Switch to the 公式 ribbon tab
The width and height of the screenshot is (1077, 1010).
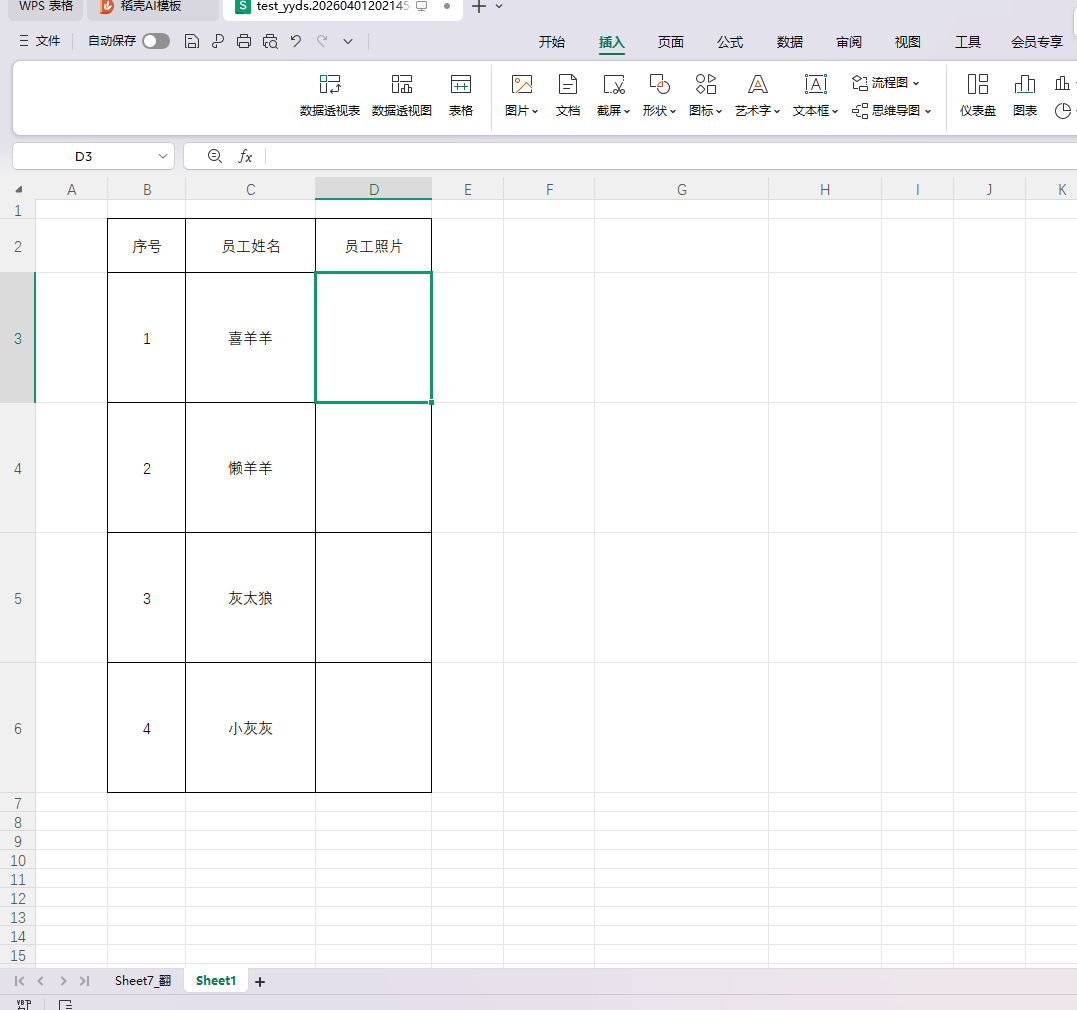click(x=729, y=42)
